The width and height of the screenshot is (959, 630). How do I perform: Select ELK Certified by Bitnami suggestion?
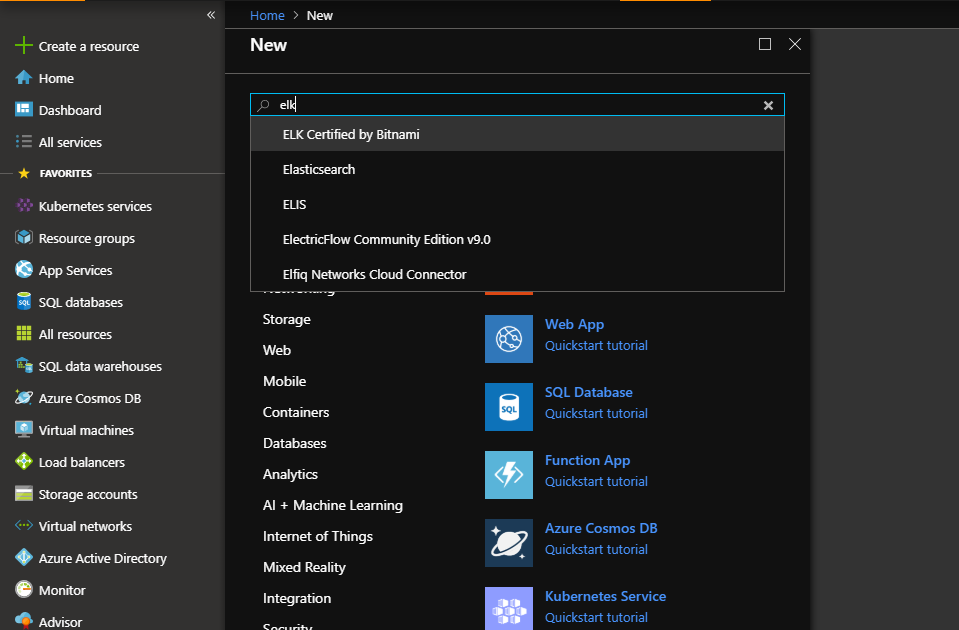pos(351,134)
